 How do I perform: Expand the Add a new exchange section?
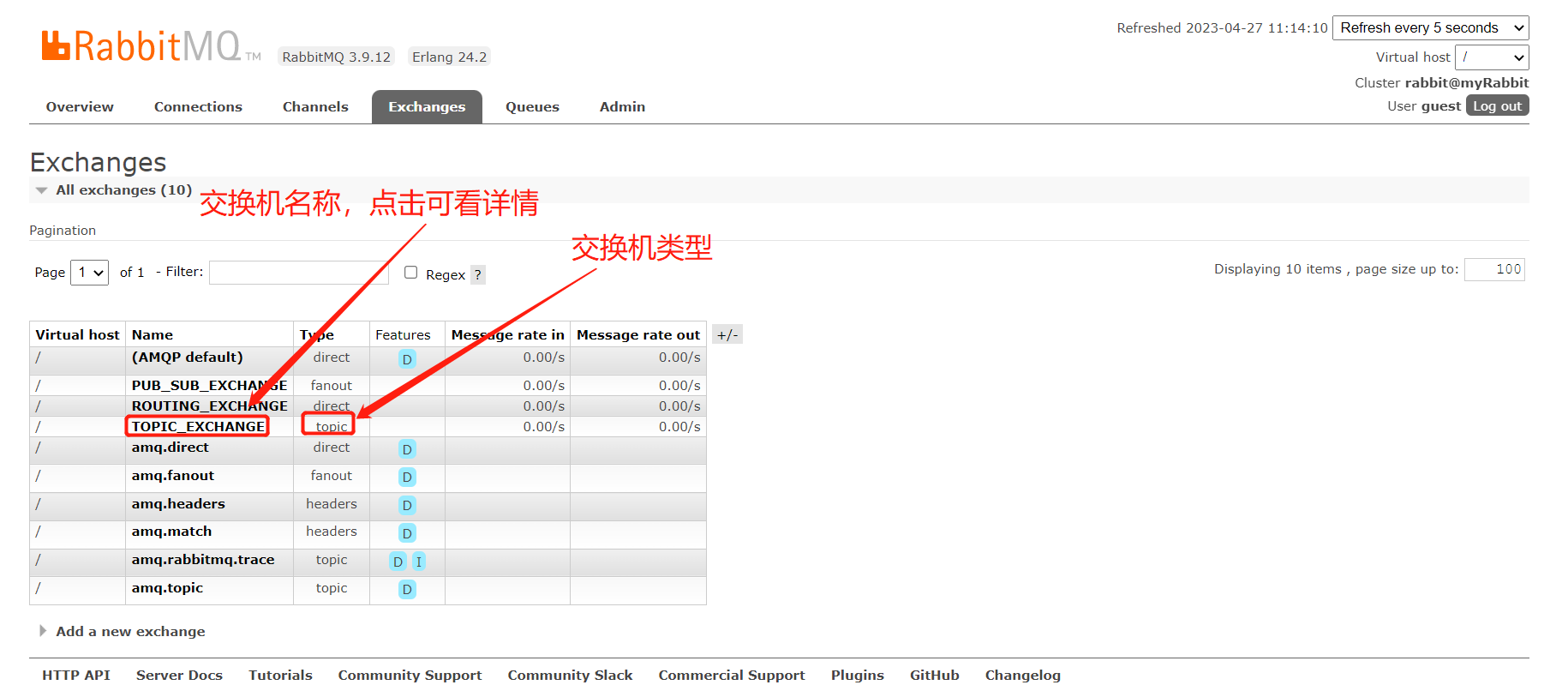[x=130, y=632]
